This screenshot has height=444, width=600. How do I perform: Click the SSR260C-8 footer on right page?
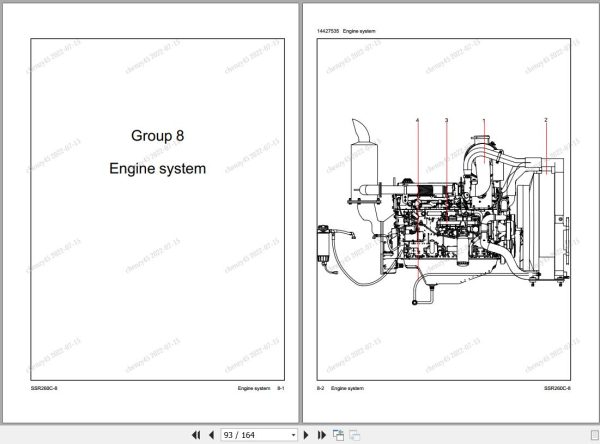click(x=557, y=388)
